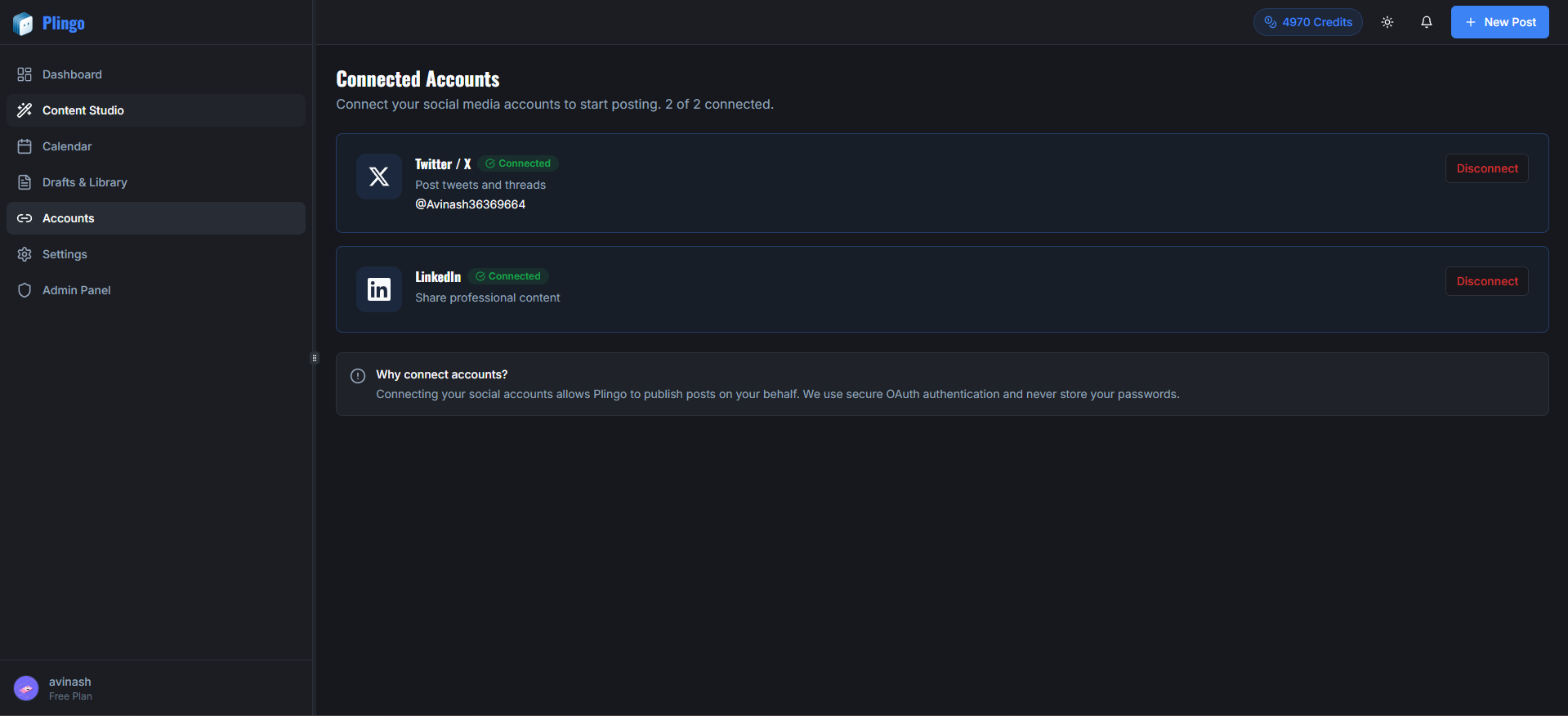The height and width of the screenshot is (716, 1568).
Task: Click the credits coin icon
Action: coord(1271,22)
